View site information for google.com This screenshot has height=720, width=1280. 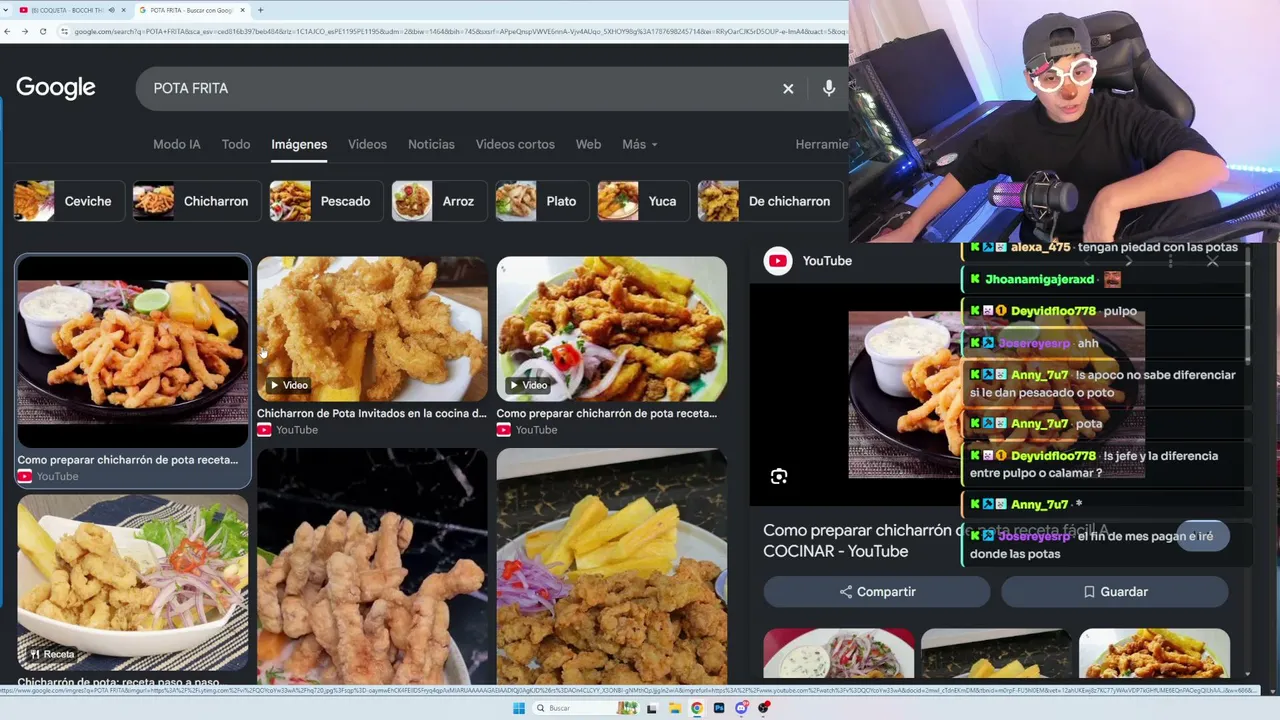65,31
